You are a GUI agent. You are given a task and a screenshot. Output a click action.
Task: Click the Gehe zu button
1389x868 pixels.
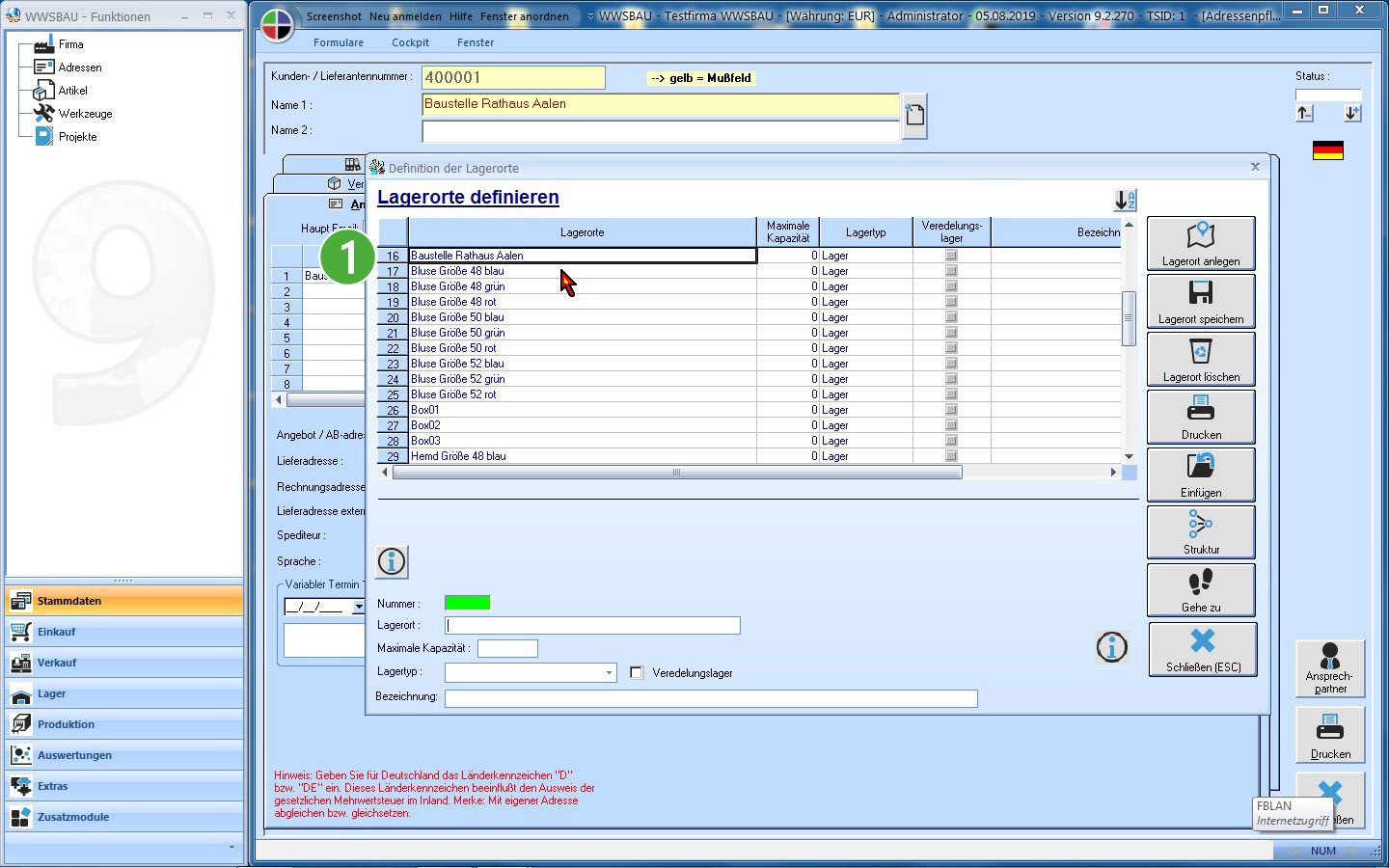point(1201,590)
